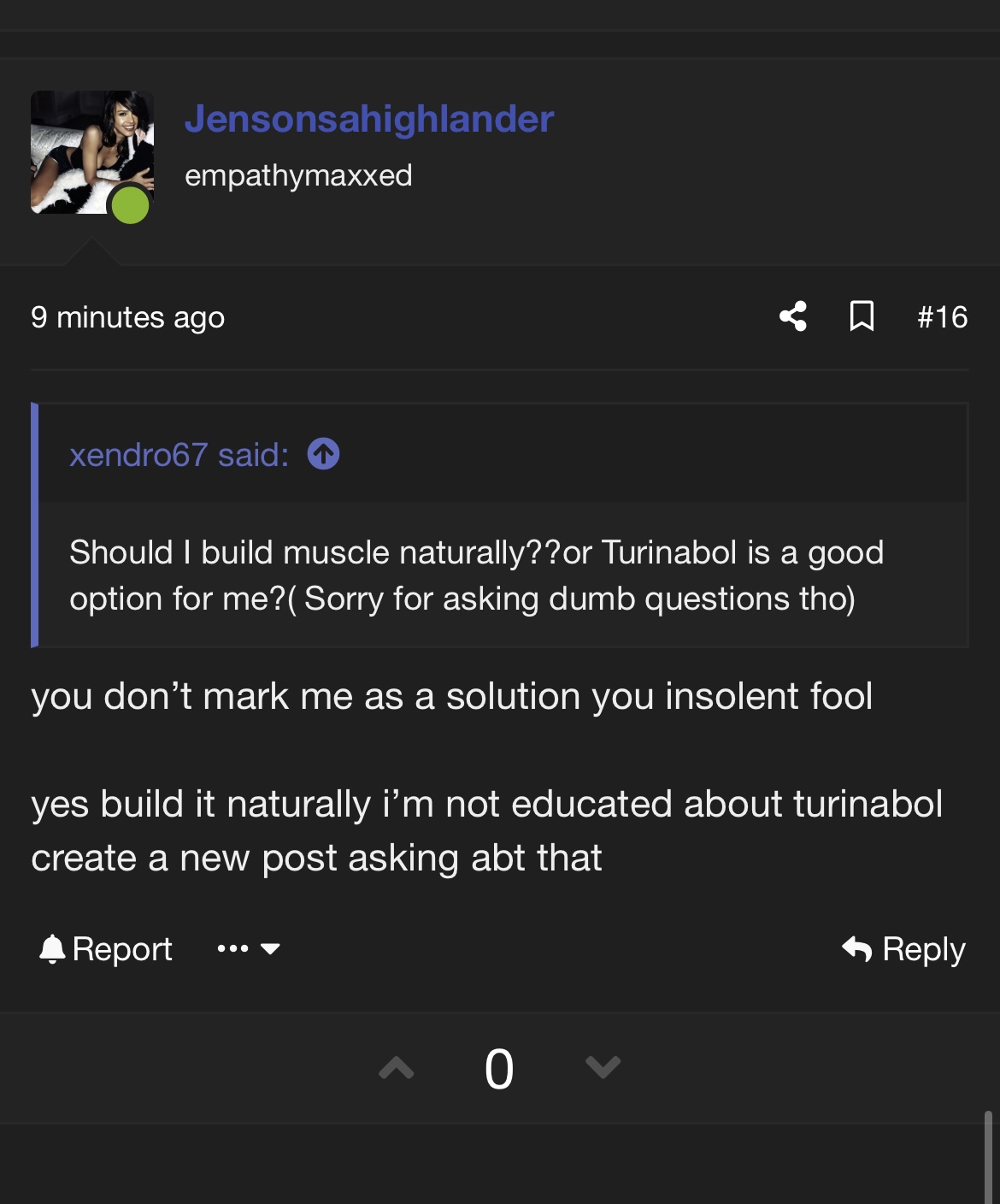Click the bell icon beside Report
The width and height of the screenshot is (1000, 1204).
coord(52,948)
